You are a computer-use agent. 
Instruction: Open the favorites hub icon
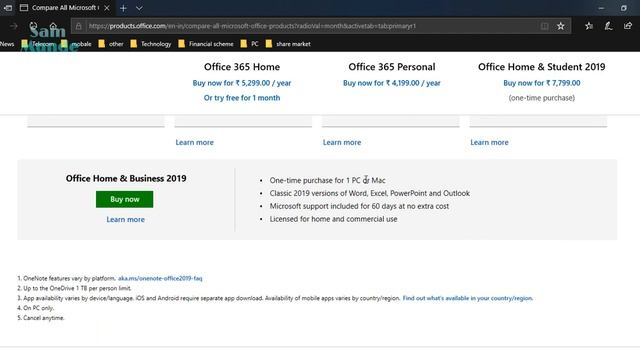(x=589, y=26)
